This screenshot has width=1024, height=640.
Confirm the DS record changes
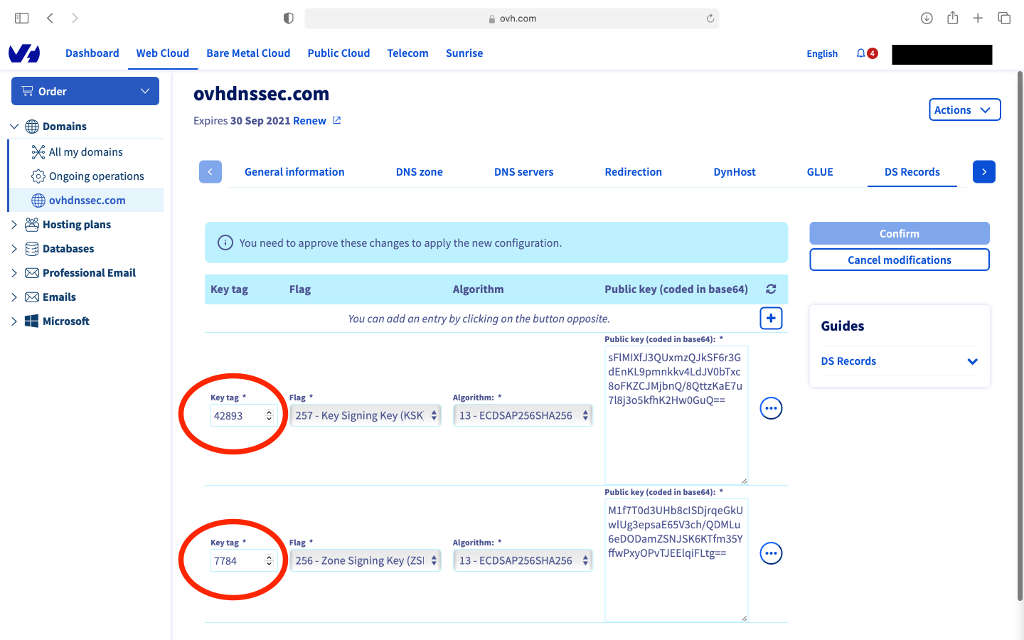click(899, 233)
